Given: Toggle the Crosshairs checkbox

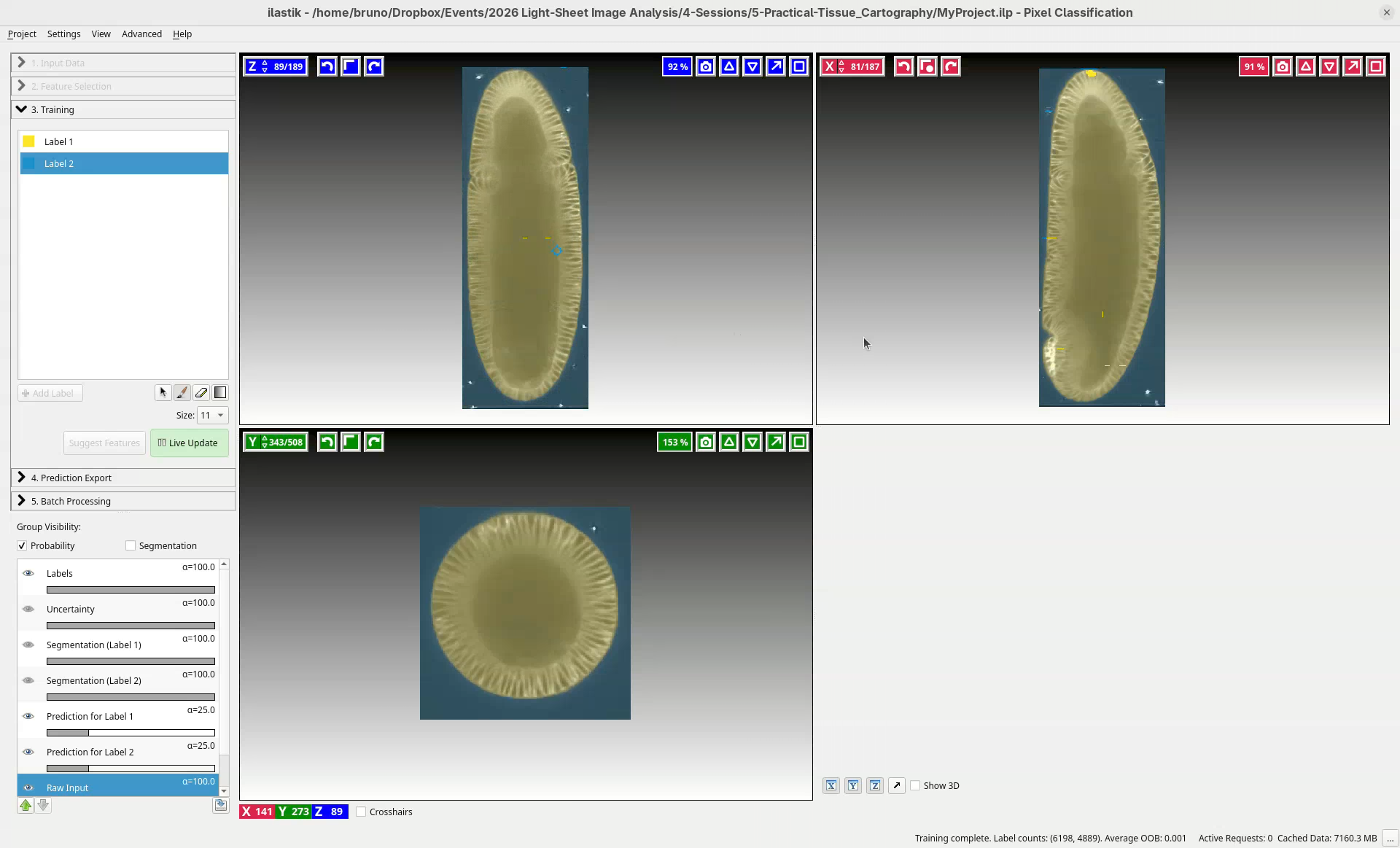Looking at the screenshot, I should pyautogui.click(x=362, y=812).
